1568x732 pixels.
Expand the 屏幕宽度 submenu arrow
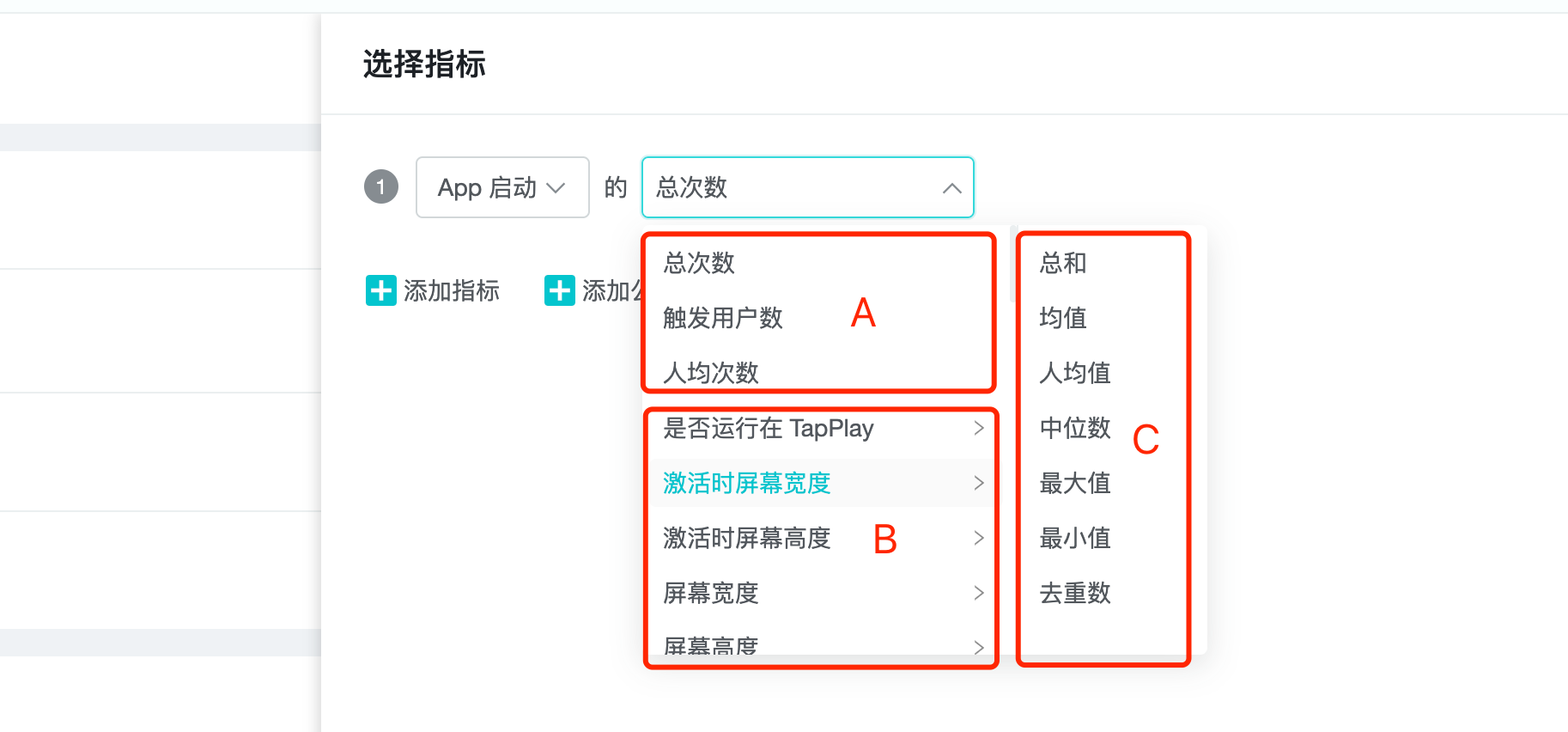coord(978,593)
